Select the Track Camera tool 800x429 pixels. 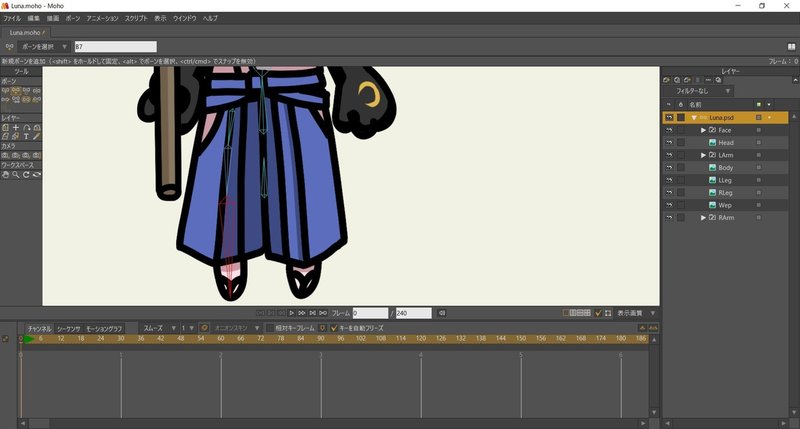point(5,155)
